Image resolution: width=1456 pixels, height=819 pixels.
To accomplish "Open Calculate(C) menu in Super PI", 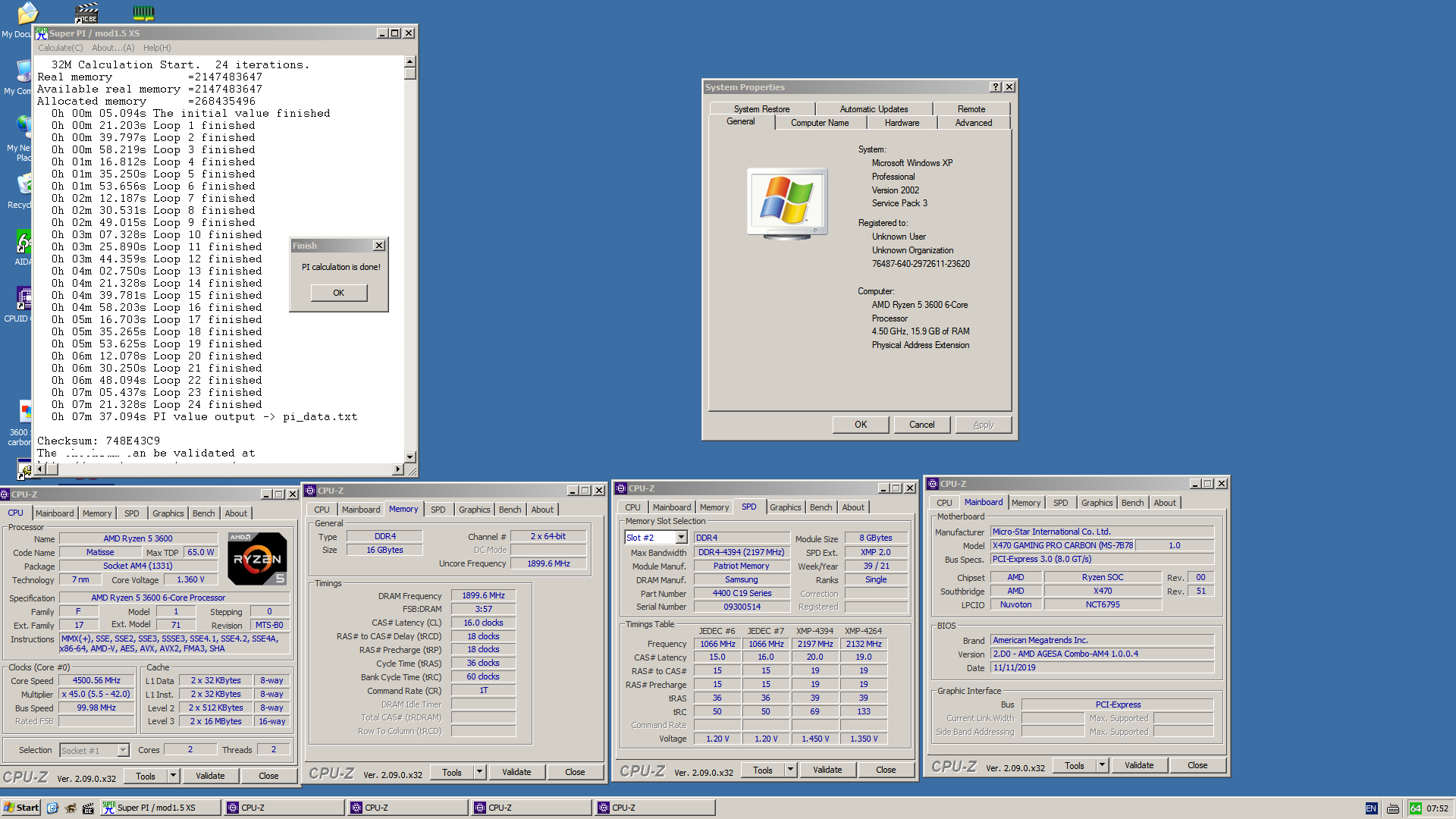I will point(61,48).
